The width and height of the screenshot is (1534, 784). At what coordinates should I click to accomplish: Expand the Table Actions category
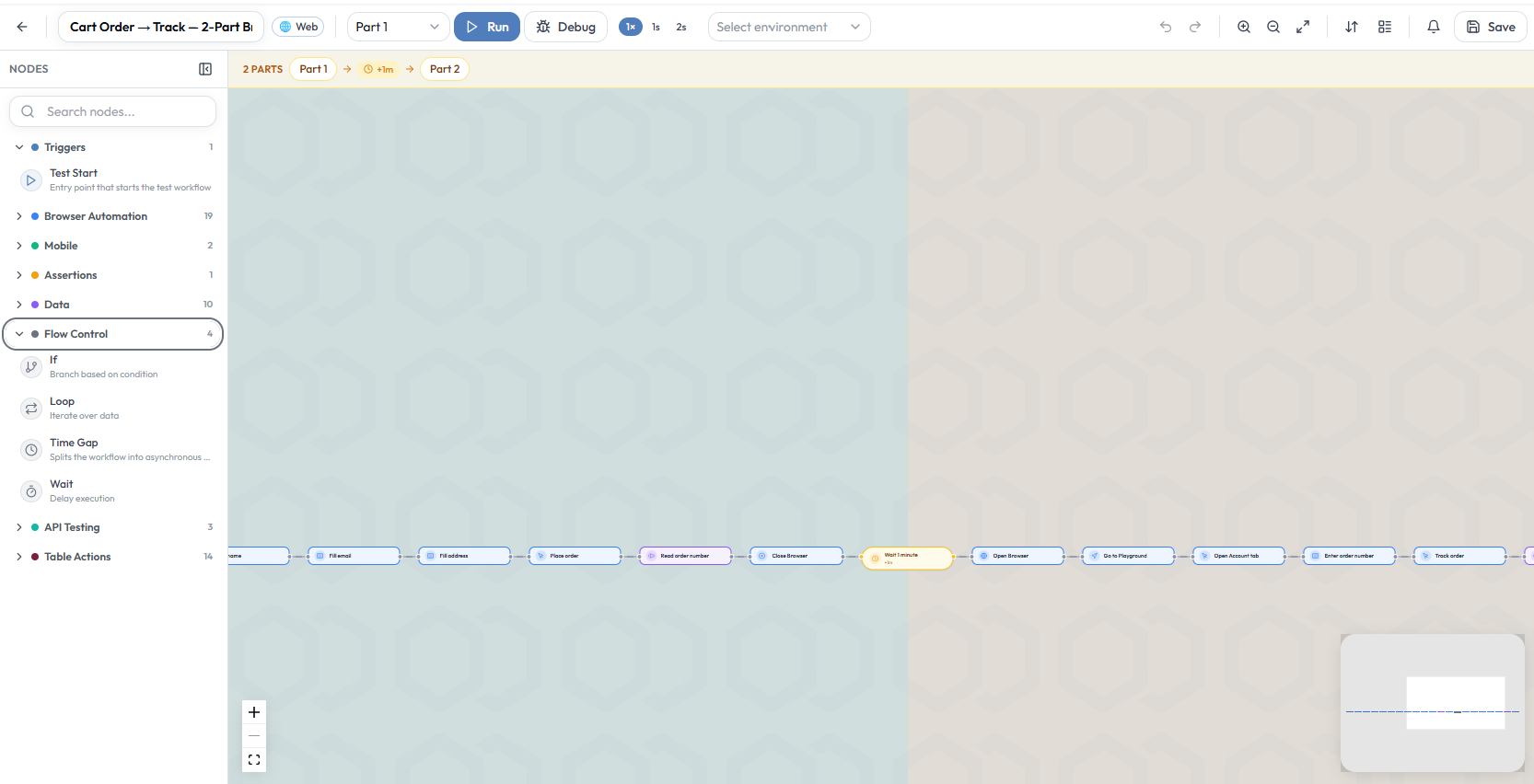click(114, 557)
